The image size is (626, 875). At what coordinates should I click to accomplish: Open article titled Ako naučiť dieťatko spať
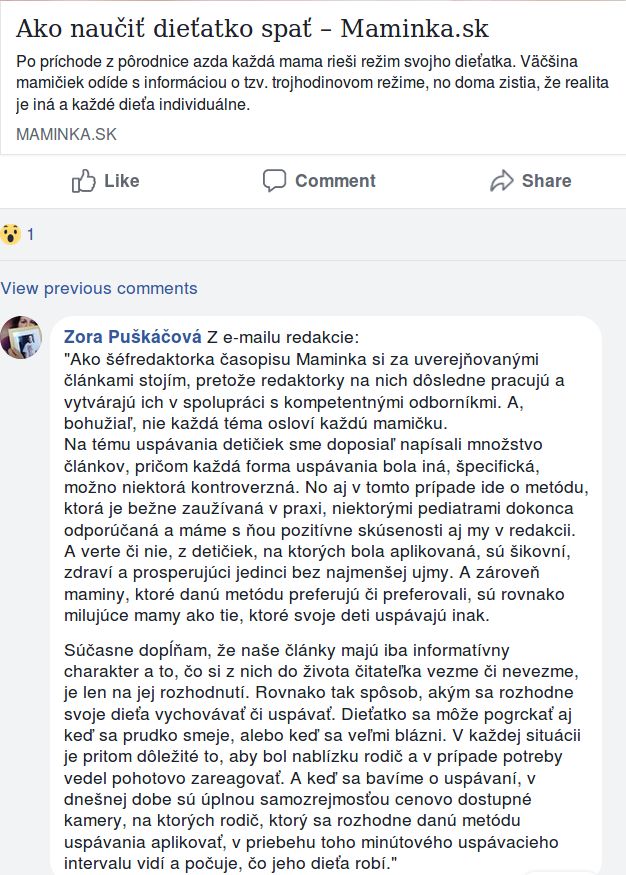tap(252, 28)
